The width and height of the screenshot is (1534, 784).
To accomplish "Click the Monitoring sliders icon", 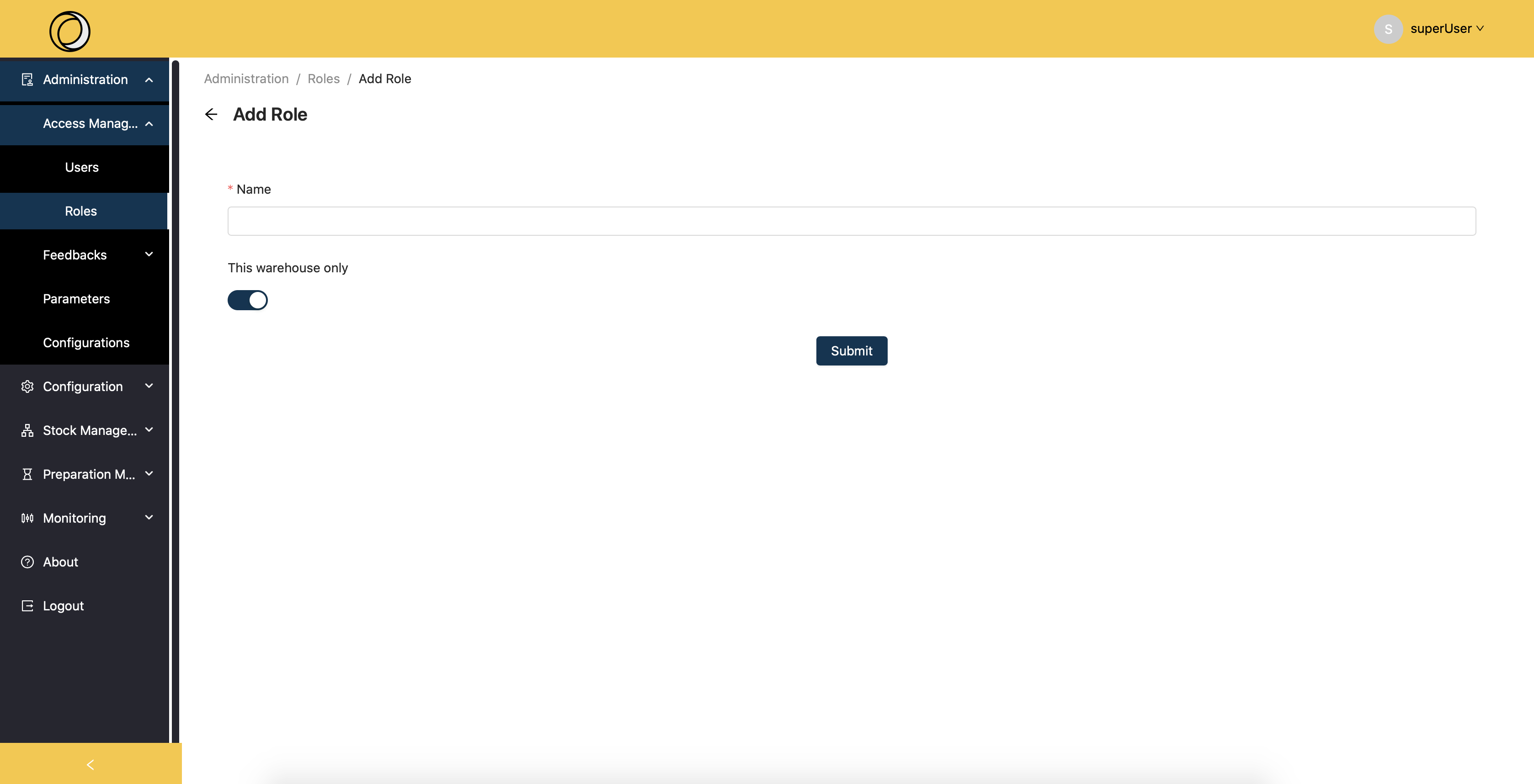I will point(27,519).
